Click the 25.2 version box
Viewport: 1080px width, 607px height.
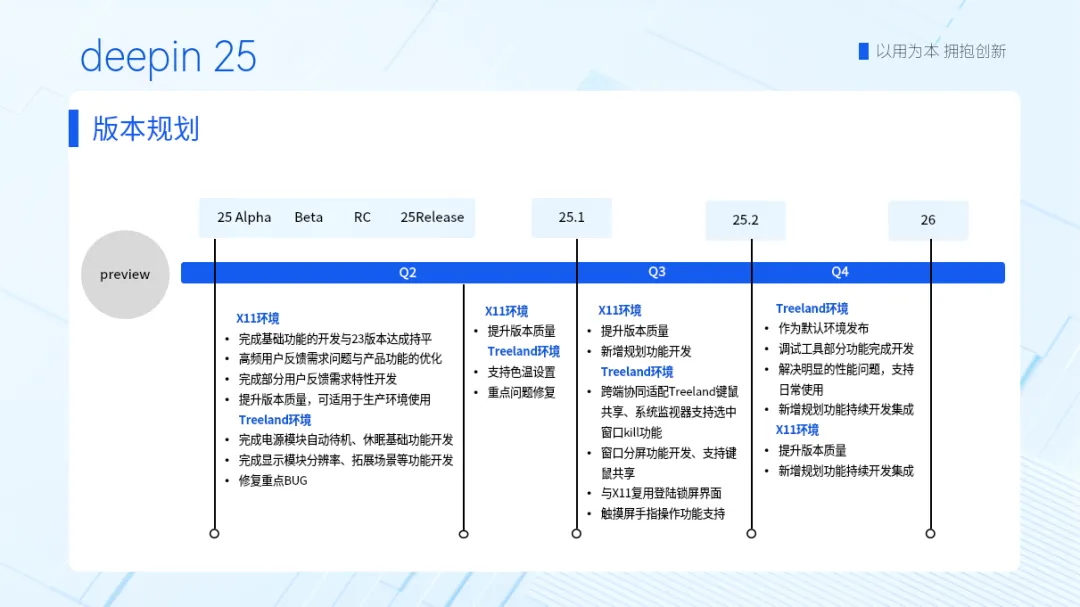tap(745, 220)
